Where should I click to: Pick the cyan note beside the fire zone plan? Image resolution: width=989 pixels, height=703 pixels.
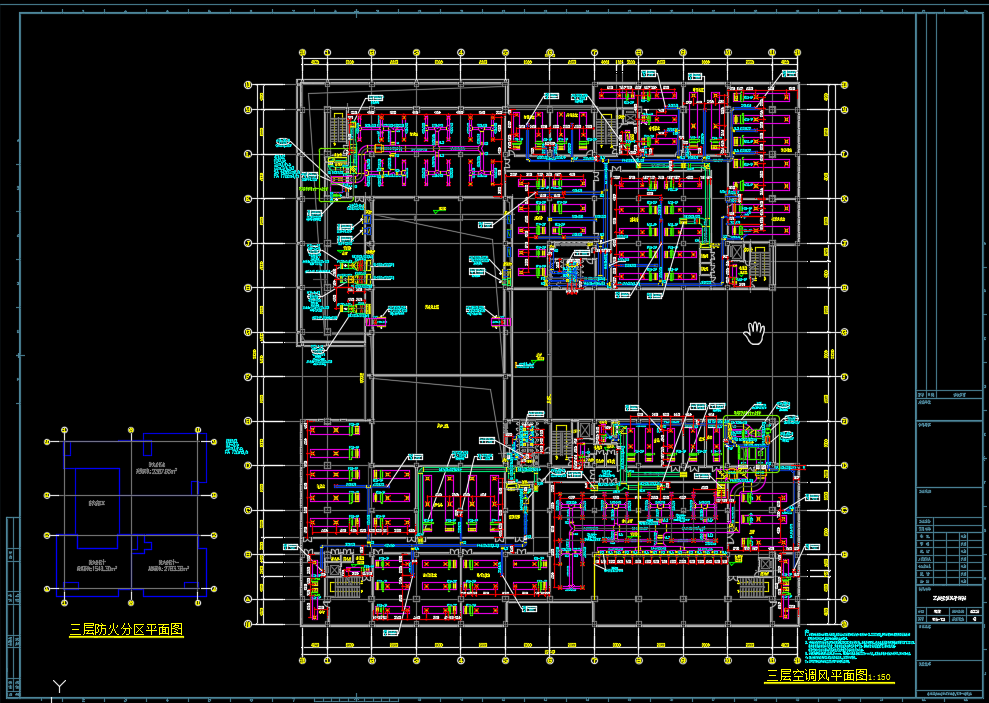tap(235, 446)
